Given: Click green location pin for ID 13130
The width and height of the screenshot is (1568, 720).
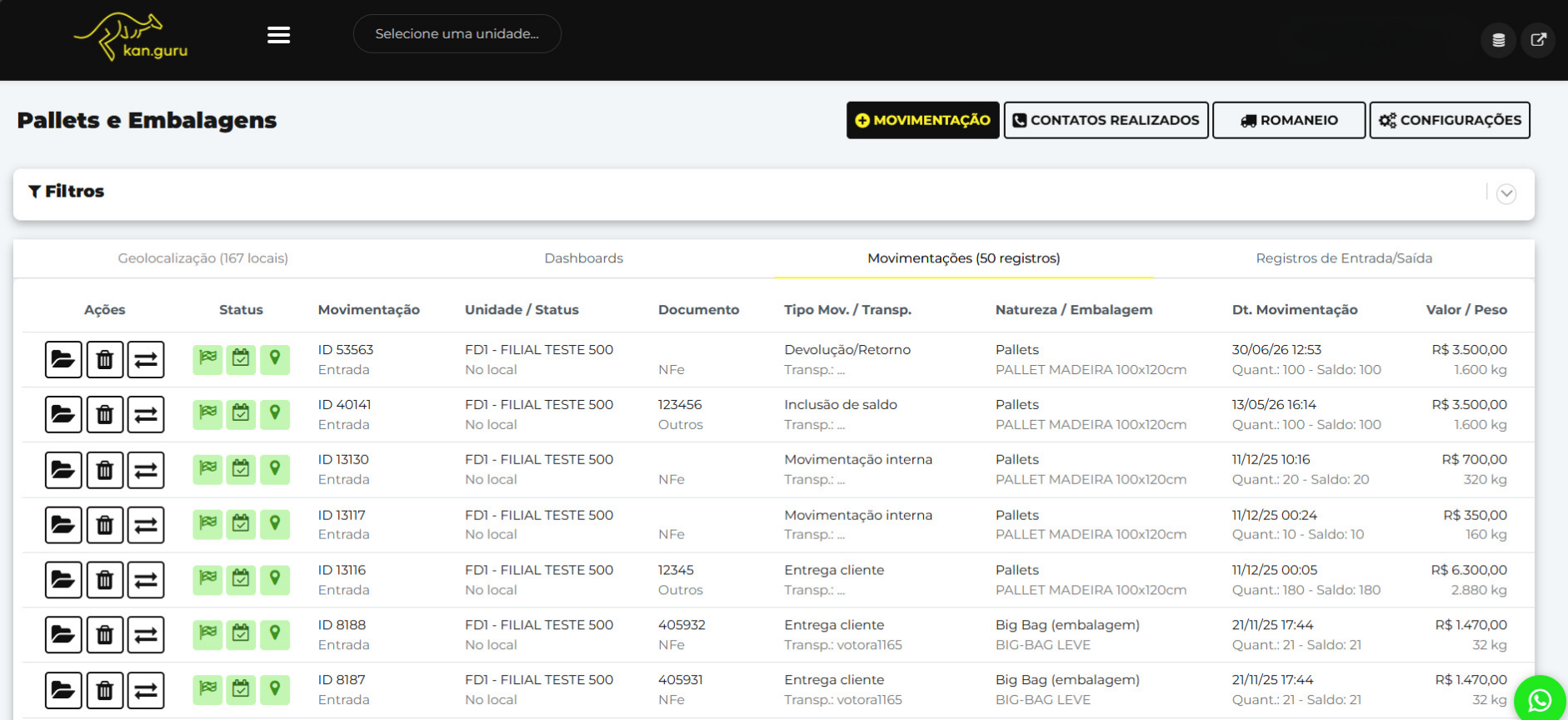Looking at the screenshot, I should [x=275, y=469].
